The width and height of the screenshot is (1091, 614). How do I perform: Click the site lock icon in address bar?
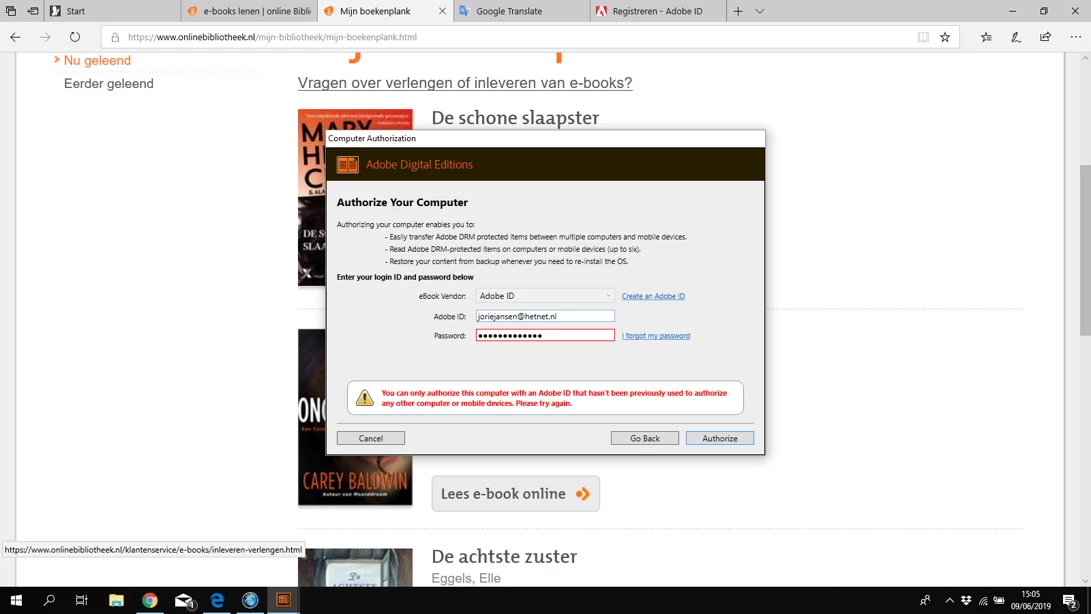click(116, 37)
